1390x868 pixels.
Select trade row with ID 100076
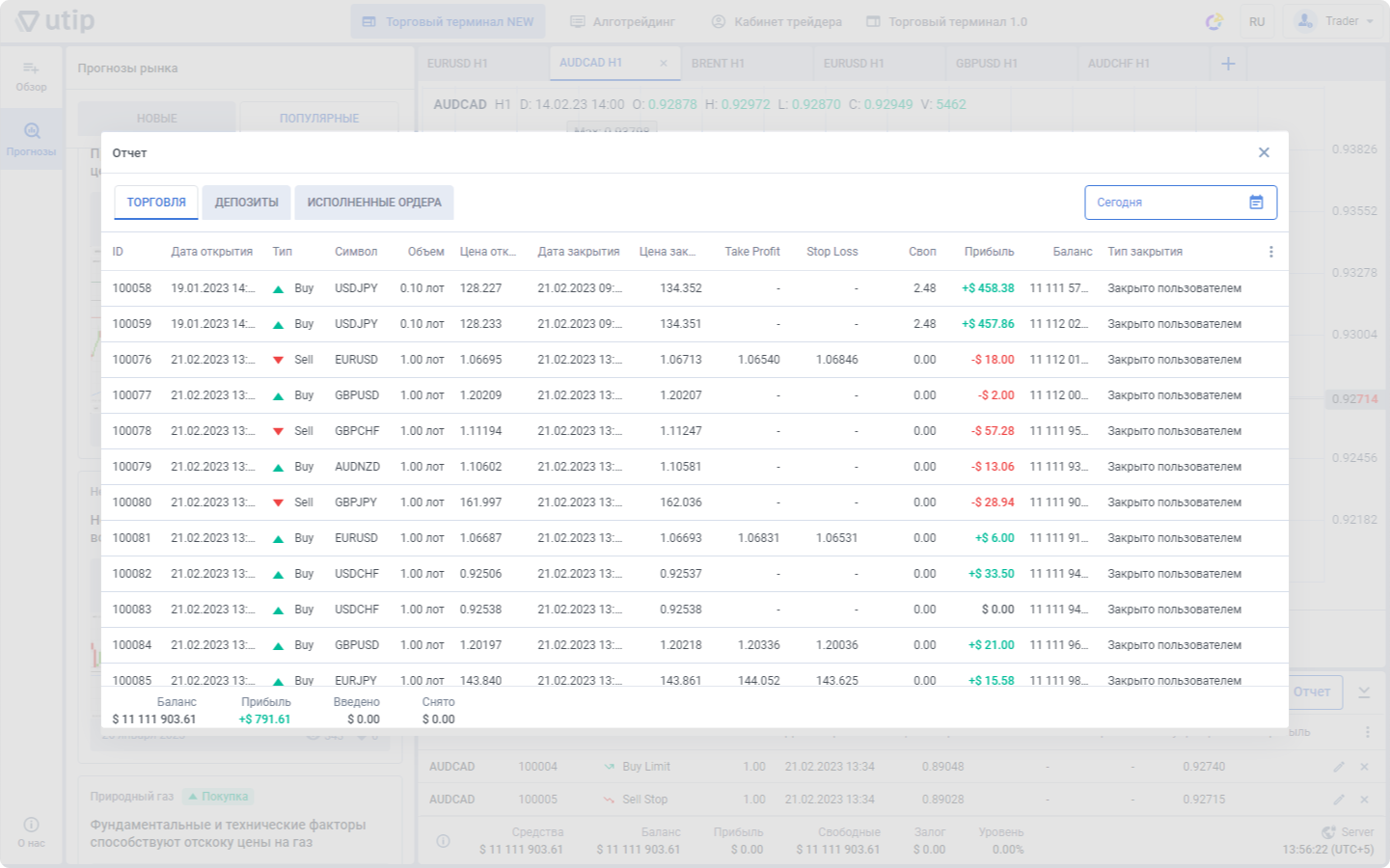click(x=695, y=360)
